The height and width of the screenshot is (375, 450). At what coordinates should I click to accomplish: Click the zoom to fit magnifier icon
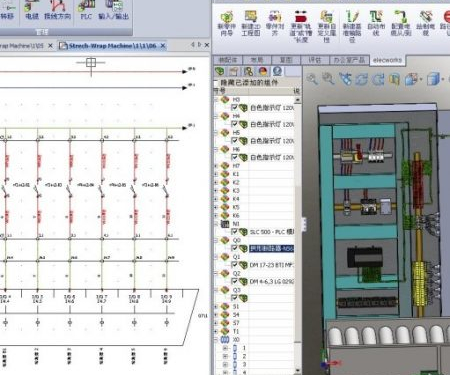(312, 79)
